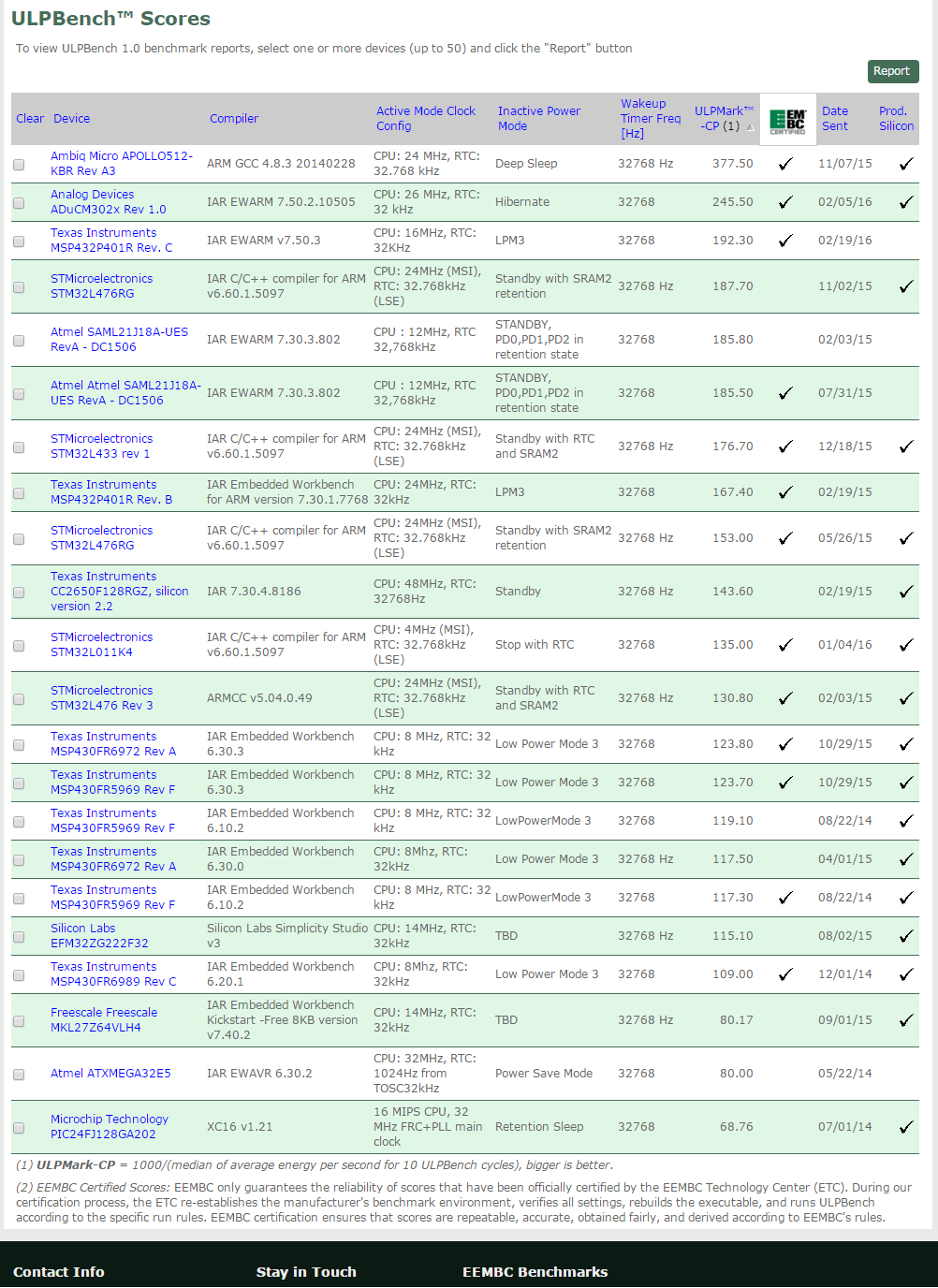The height and width of the screenshot is (1288, 938).
Task: Sort by Prod. Silicon column header
Action: point(896,119)
